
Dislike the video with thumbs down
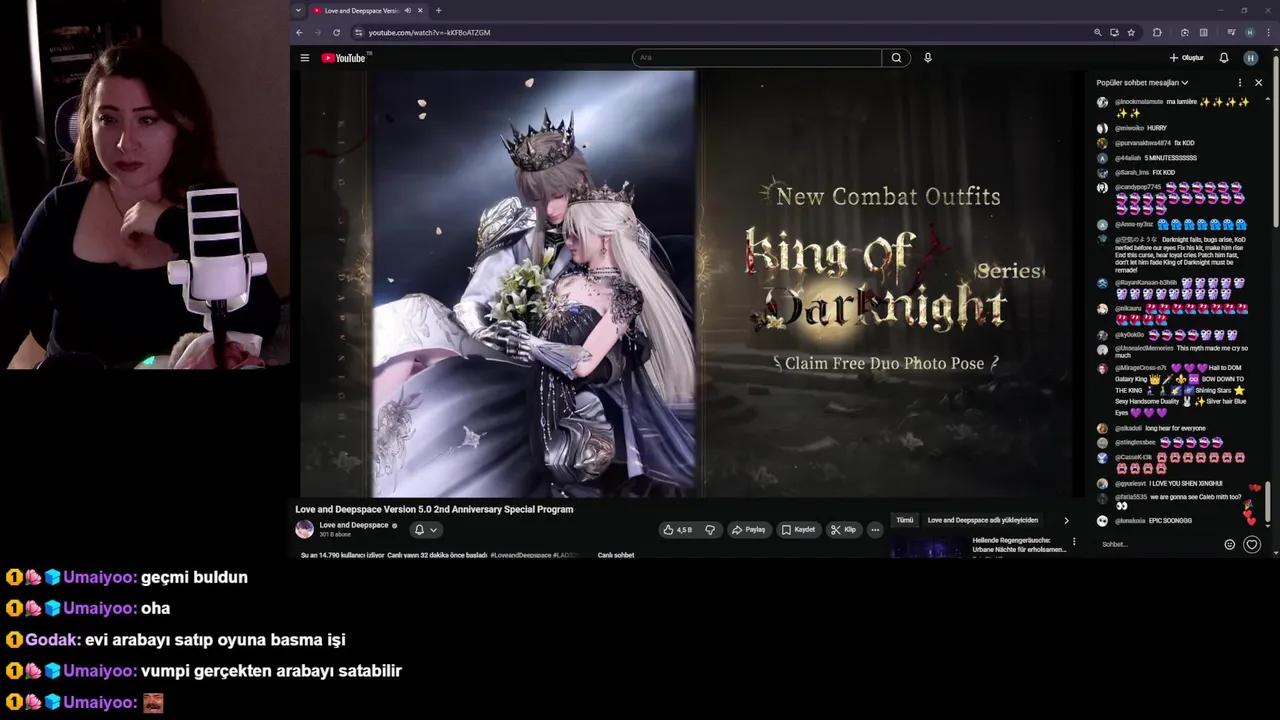click(710, 530)
